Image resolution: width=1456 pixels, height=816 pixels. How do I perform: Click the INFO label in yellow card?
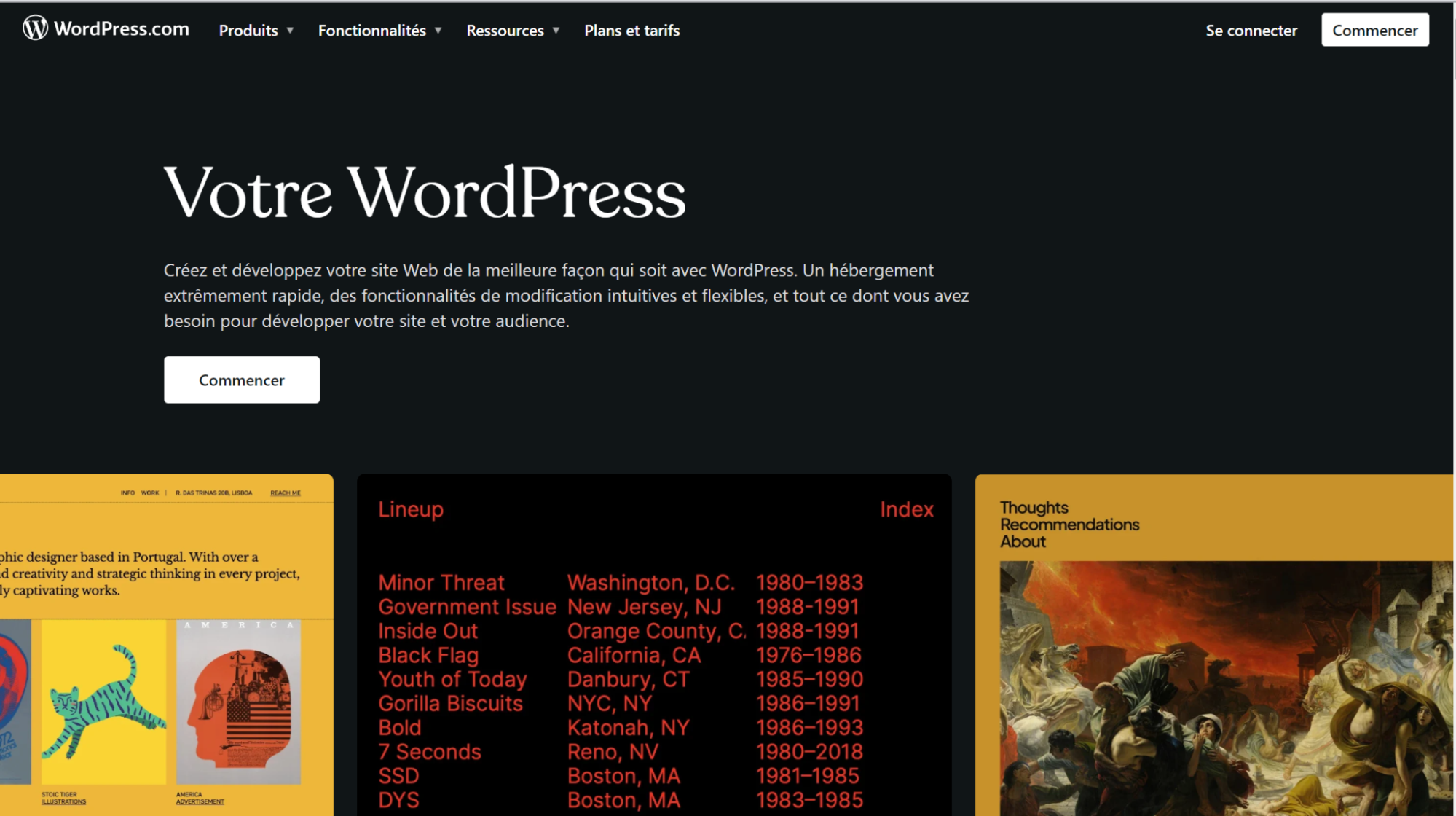point(127,493)
